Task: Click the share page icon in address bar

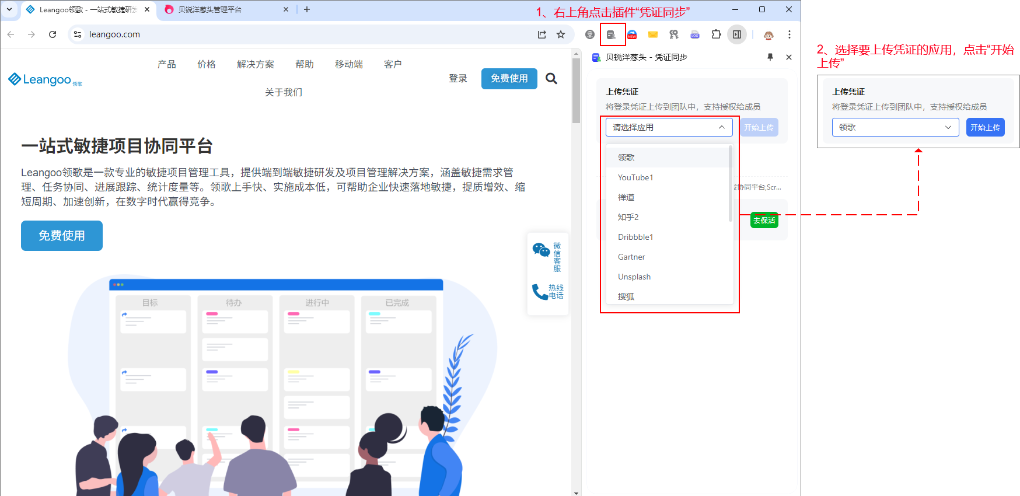Action: [x=541, y=34]
